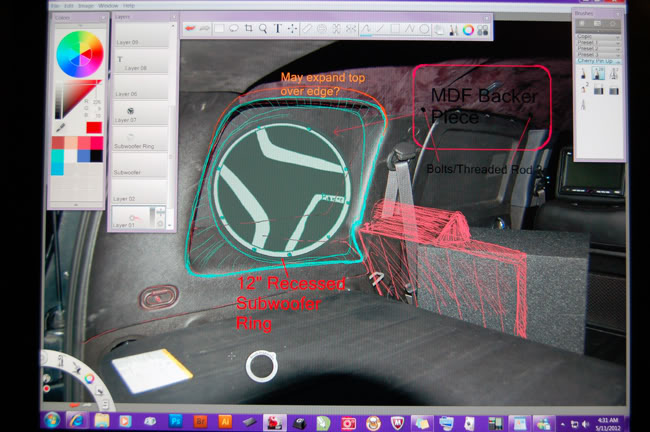Click the four-square UI toggle toolbar icon

[483, 30]
